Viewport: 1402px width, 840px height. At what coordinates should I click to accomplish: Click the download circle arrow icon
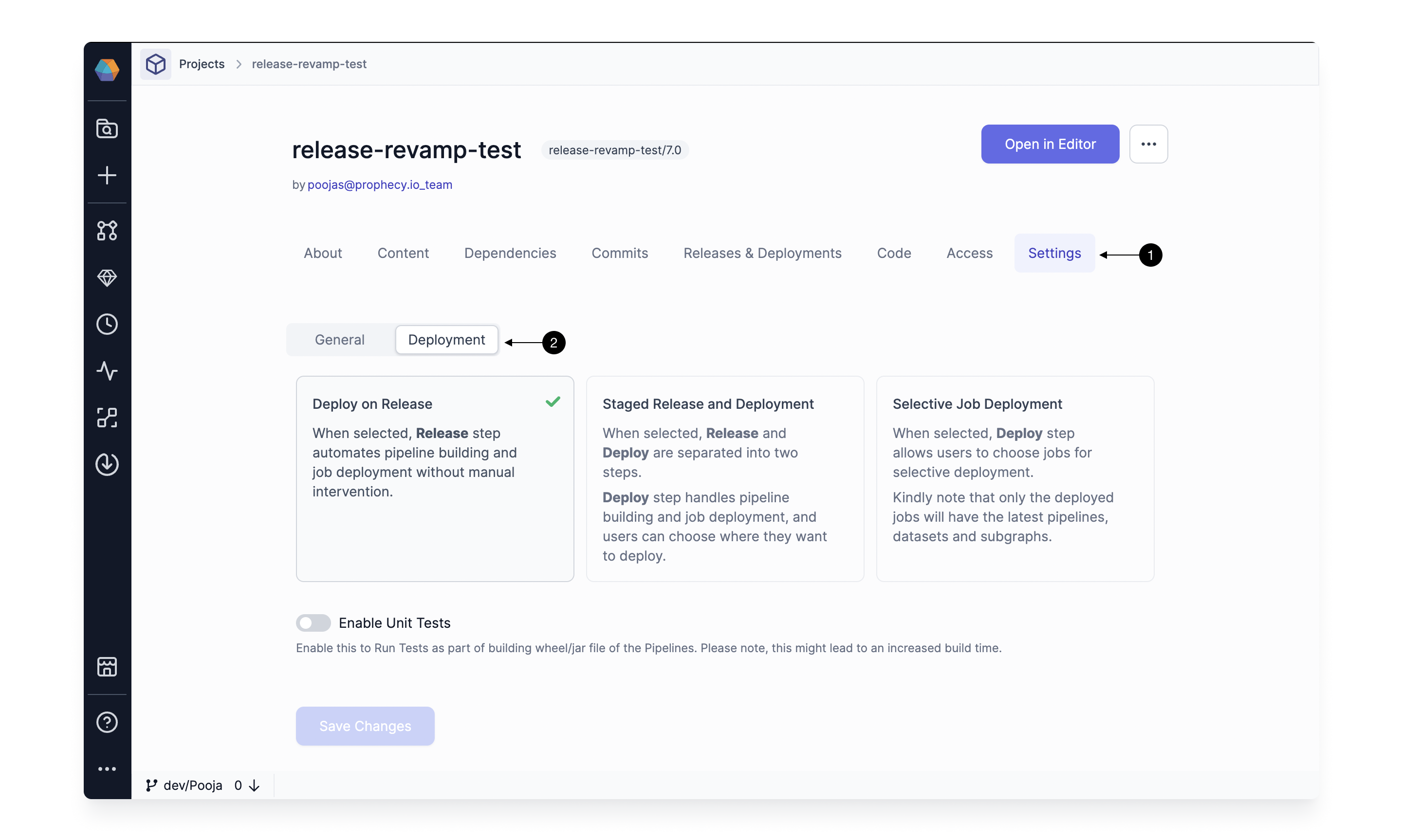(x=107, y=464)
